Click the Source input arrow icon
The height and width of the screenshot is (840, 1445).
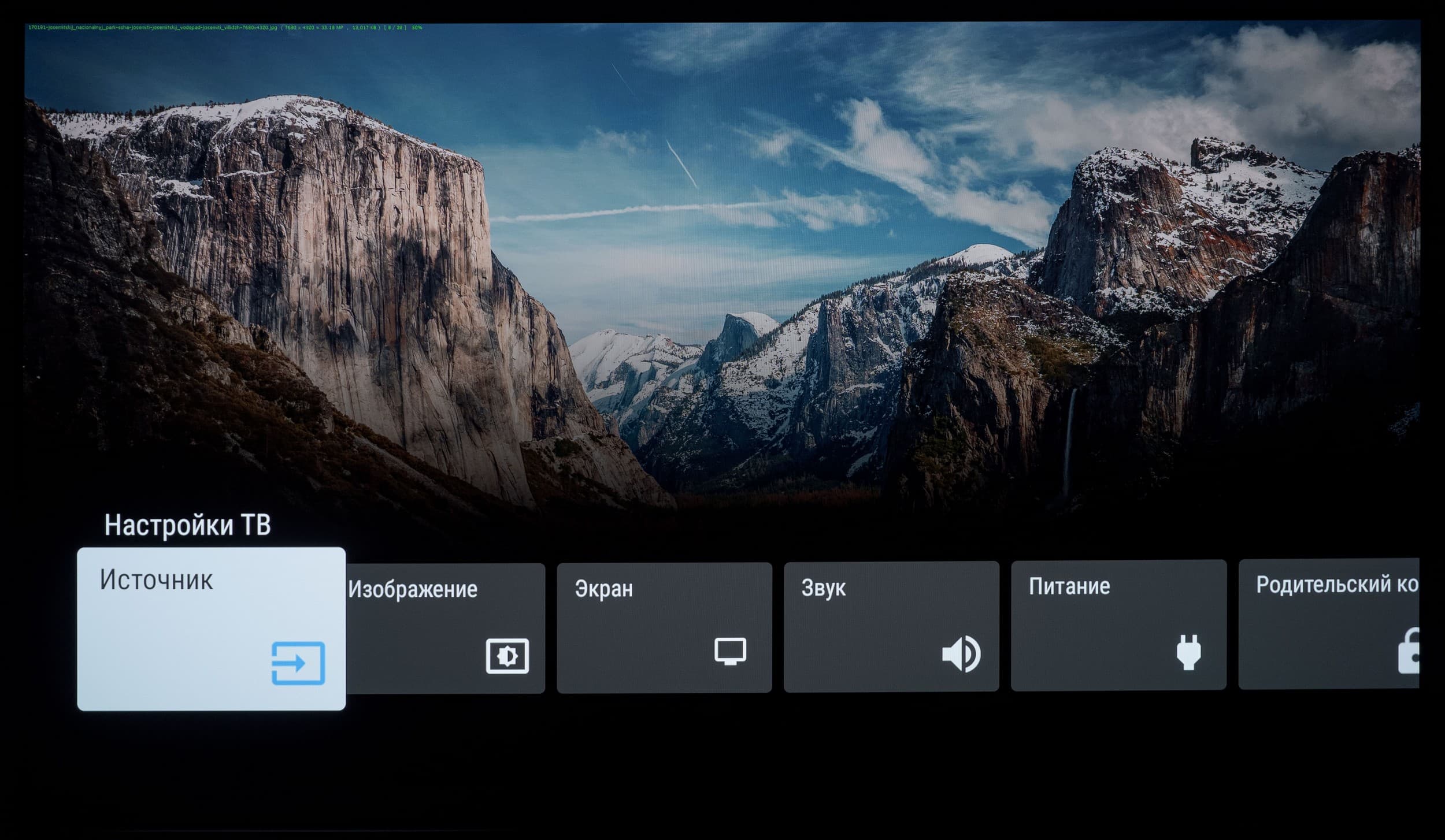(x=298, y=663)
